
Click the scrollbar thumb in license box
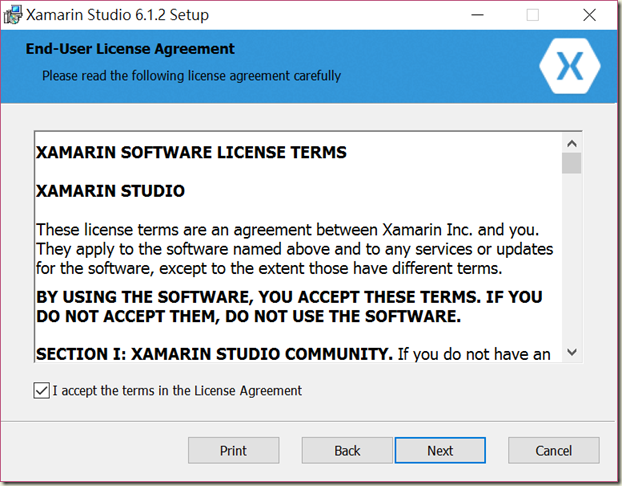pyautogui.click(x=572, y=163)
